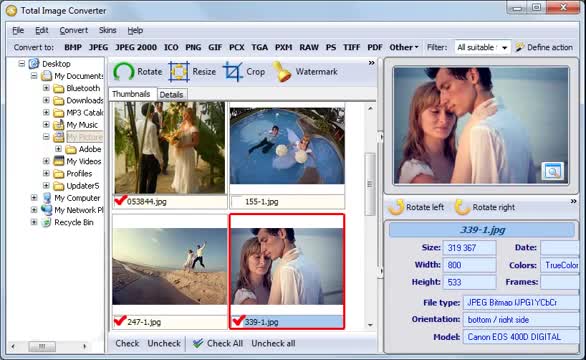This screenshot has height=360, width=586.
Task: Uncheck the 247-1.jpg checkbox
Action: (x=121, y=321)
